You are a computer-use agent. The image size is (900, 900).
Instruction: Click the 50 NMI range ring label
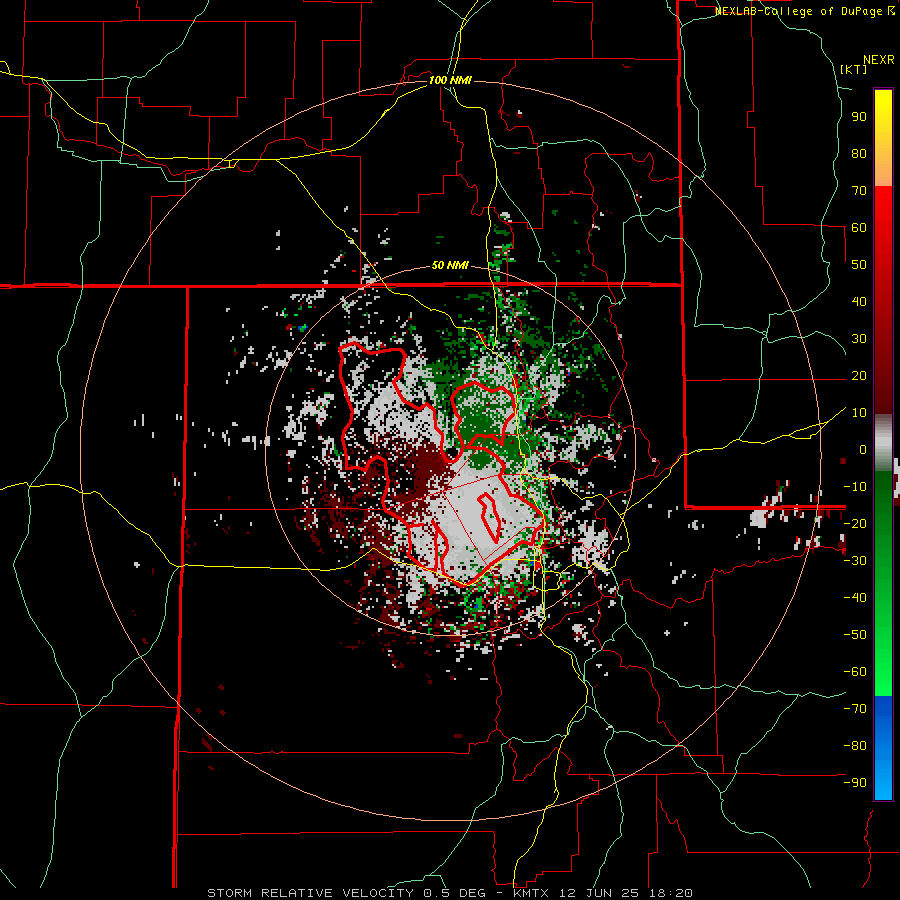[x=450, y=265]
